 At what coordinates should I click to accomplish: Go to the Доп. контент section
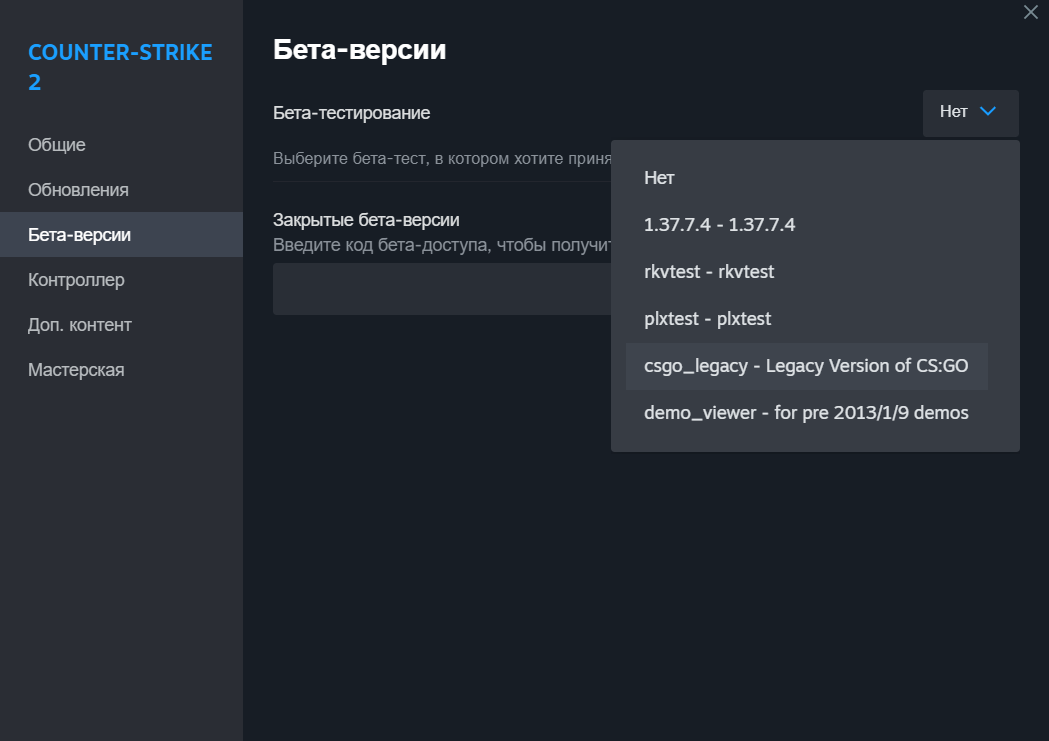click(x=121, y=325)
